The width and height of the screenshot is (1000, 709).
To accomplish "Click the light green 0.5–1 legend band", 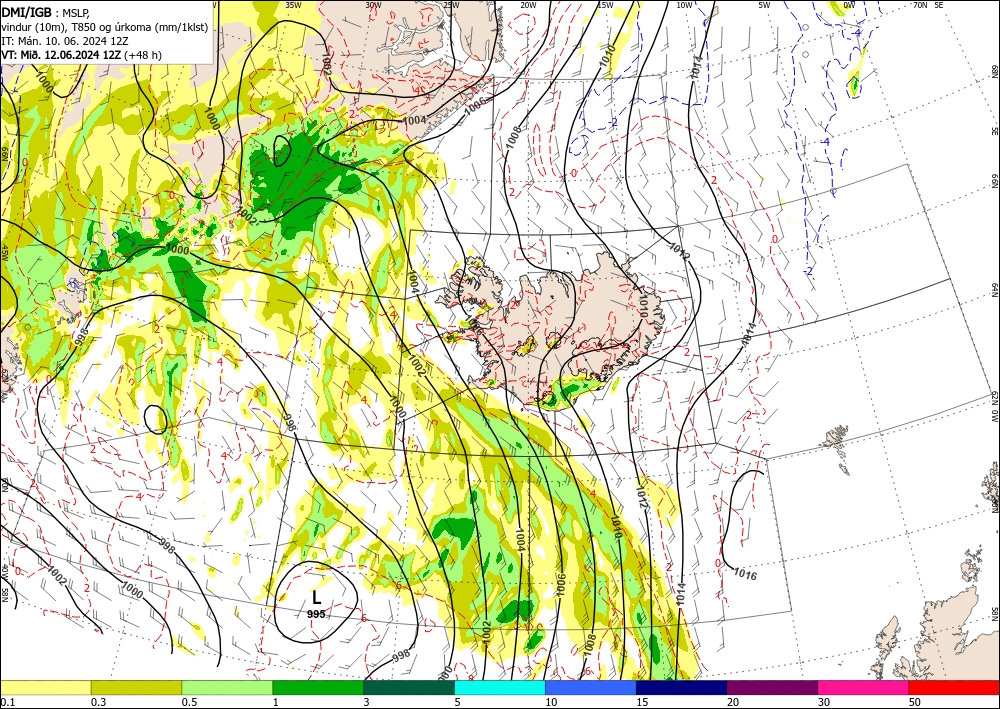I will click(x=227, y=687).
